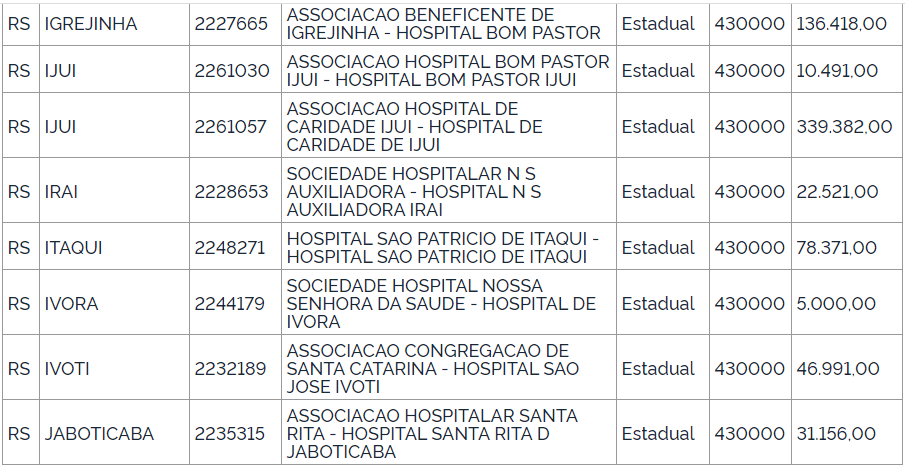This screenshot has height=468, width=905.
Task: Click value 339.382,00
Action: click(844, 127)
